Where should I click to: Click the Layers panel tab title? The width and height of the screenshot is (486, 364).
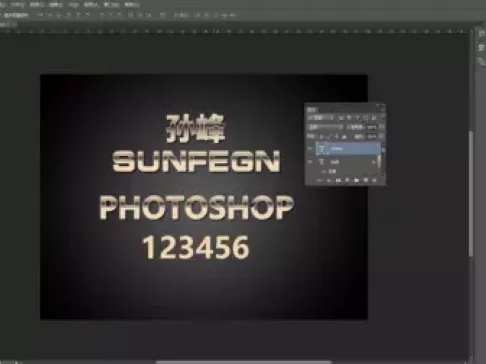pos(312,110)
